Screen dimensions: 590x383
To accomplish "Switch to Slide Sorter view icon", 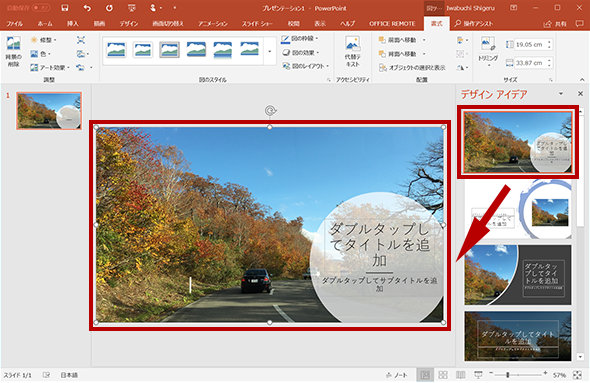I will tap(443, 375).
